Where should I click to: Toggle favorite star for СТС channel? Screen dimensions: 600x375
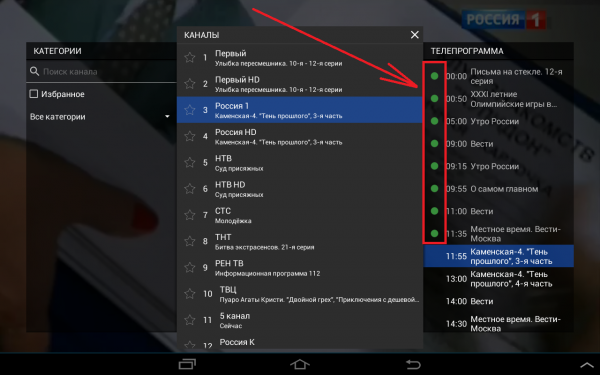click(190, 215)
